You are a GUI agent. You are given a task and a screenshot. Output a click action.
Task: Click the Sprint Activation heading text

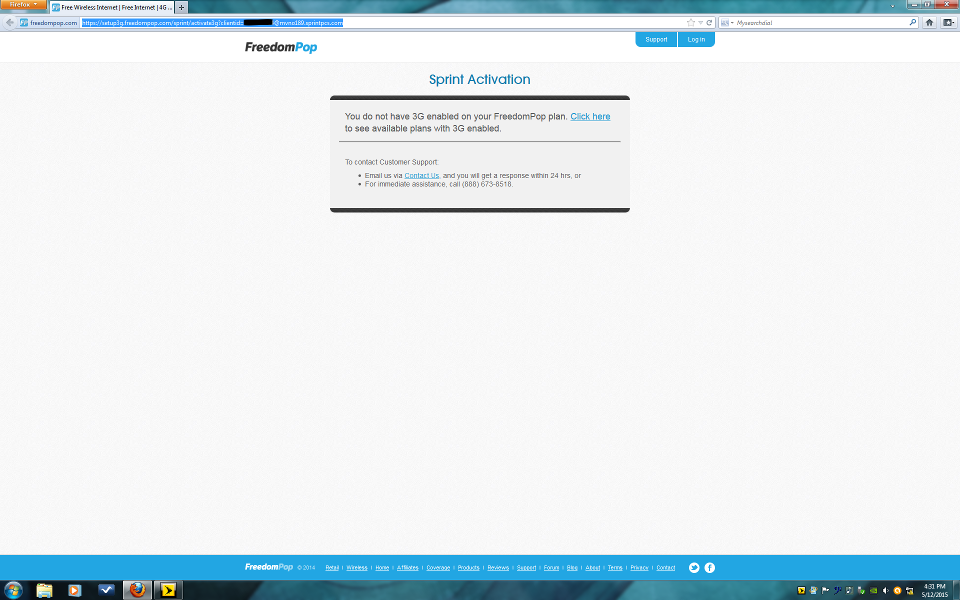coord(479,80)
